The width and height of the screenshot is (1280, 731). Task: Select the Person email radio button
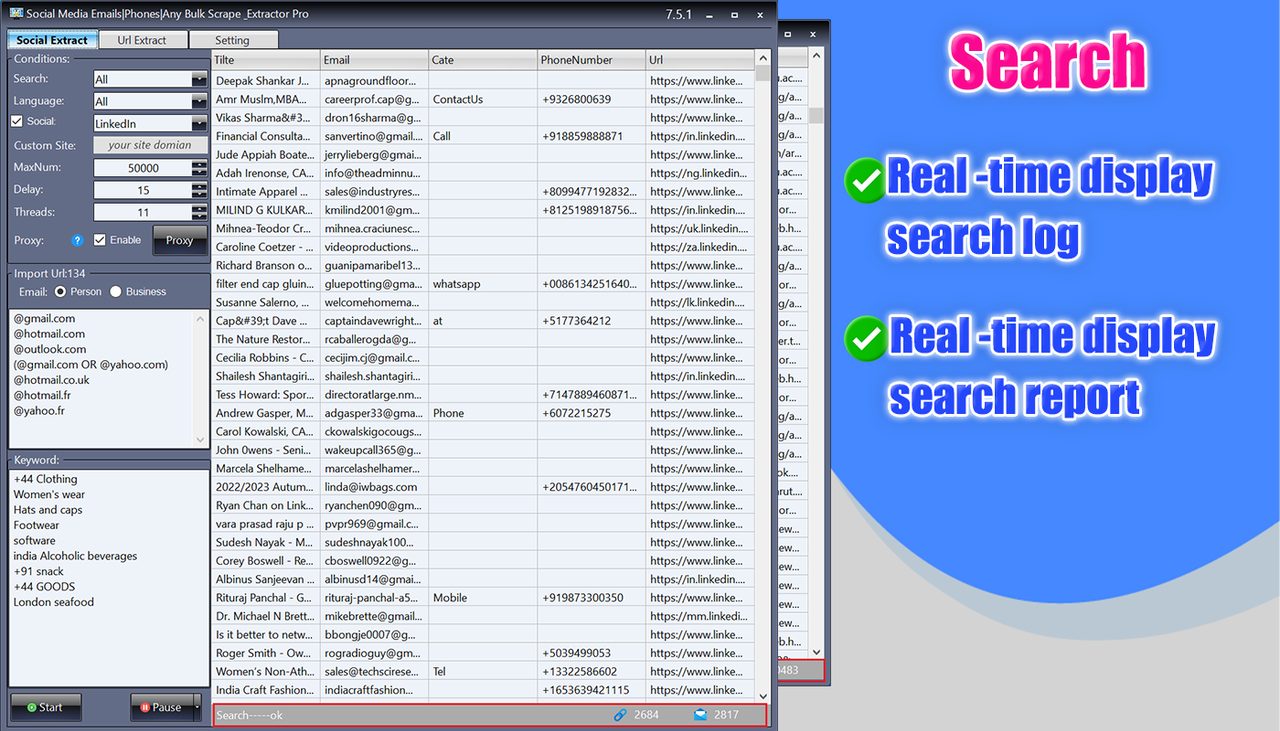[61, 292]
